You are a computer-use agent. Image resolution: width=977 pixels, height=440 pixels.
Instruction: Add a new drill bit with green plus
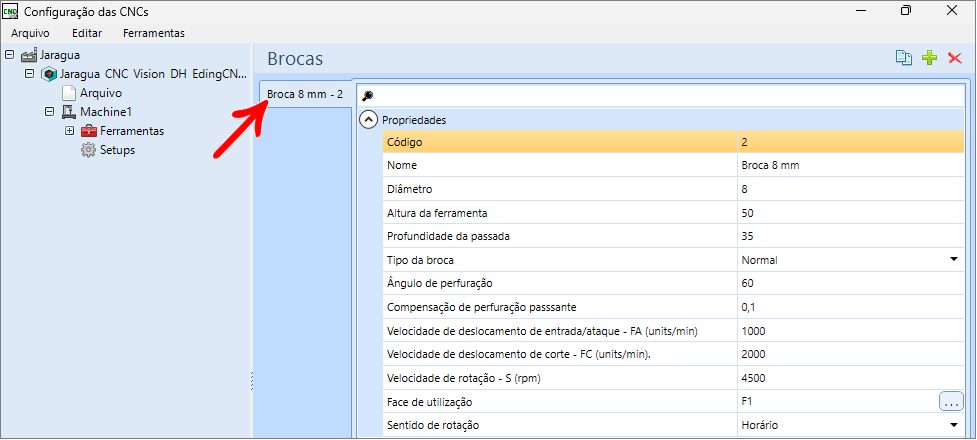coord(930,59)
